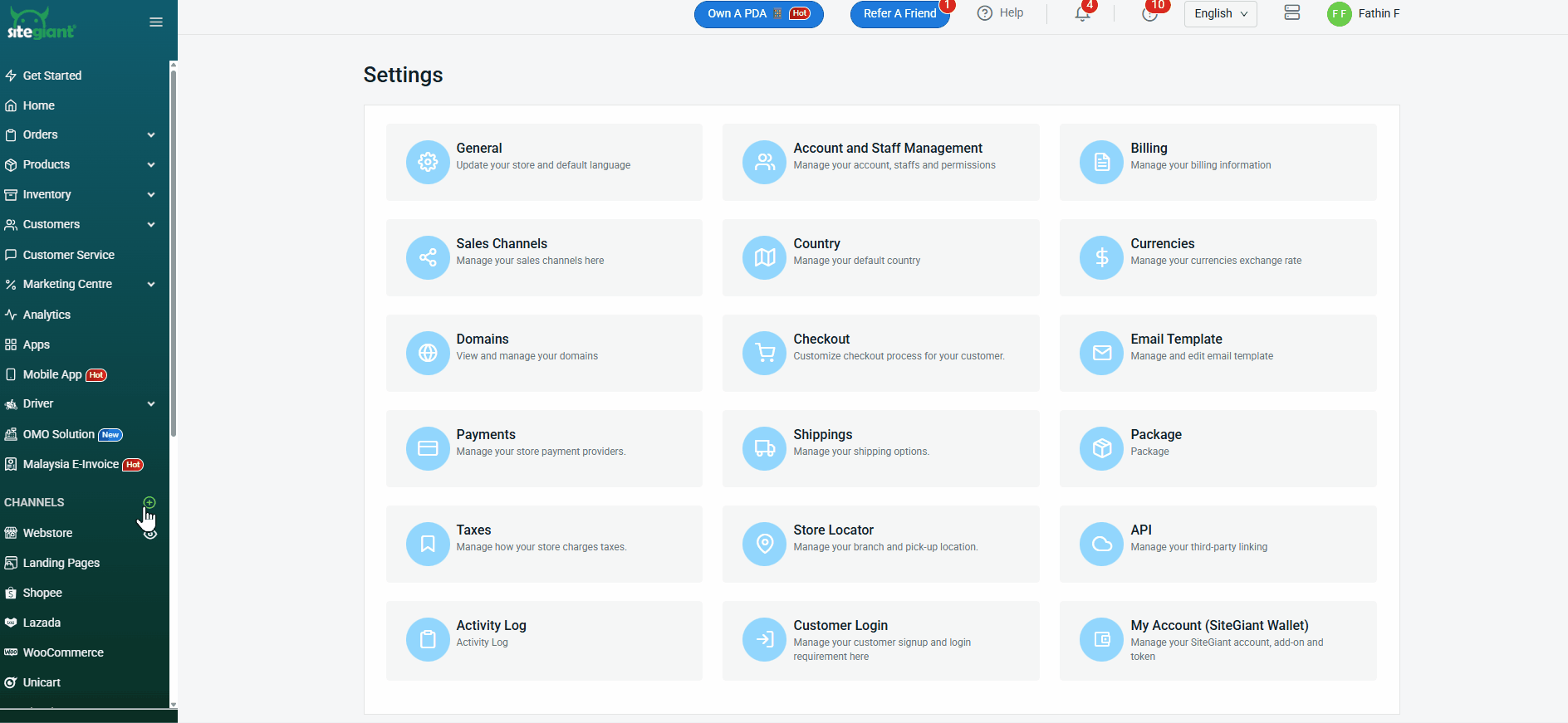This screenshot has width=1568, height=723.
Task: Click the FF user avatar
Action: 1339,14
